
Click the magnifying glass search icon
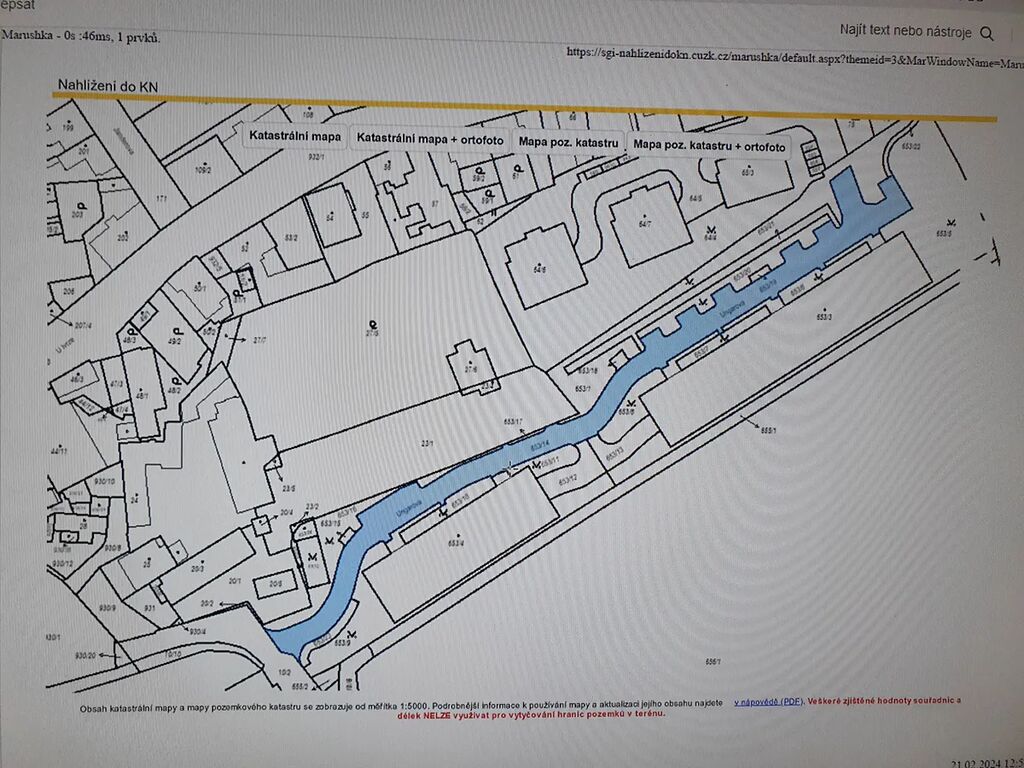pyautogui.click(x=987, y=33)
